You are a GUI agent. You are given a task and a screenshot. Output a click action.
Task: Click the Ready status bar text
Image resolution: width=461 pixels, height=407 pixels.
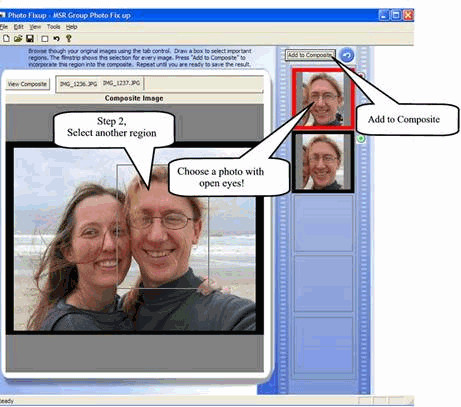coord(7,401)
